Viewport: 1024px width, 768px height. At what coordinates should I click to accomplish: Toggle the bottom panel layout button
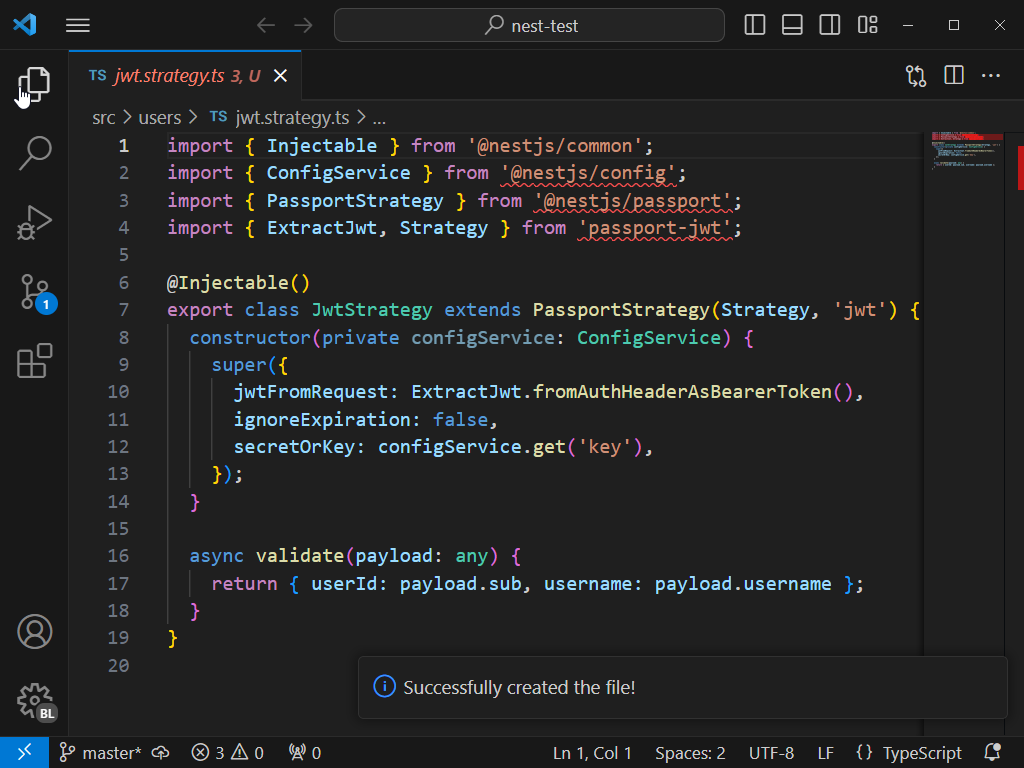click(x=792, y=25)
